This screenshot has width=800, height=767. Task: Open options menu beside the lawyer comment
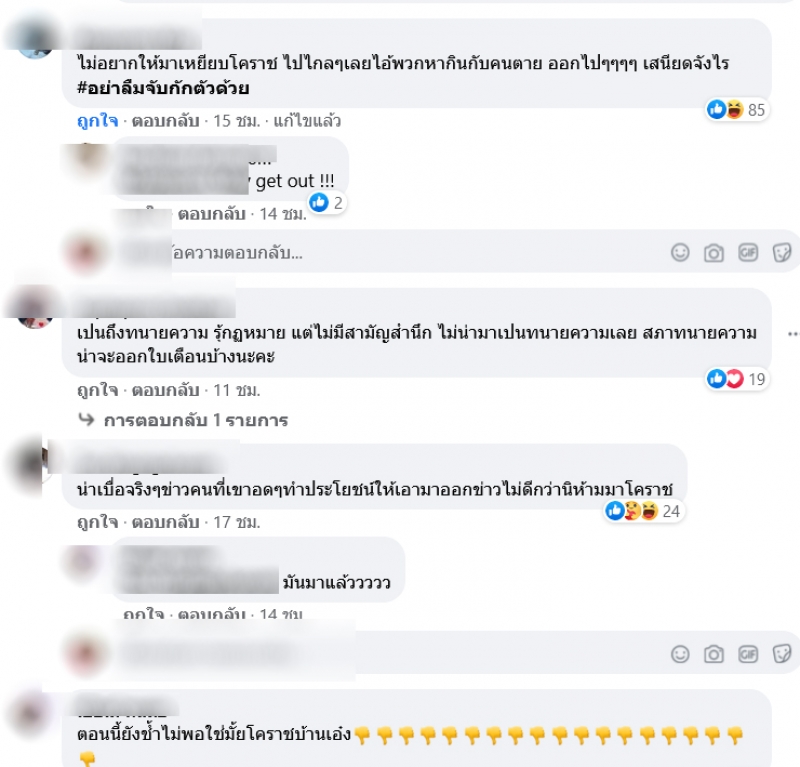pos(792,334)
